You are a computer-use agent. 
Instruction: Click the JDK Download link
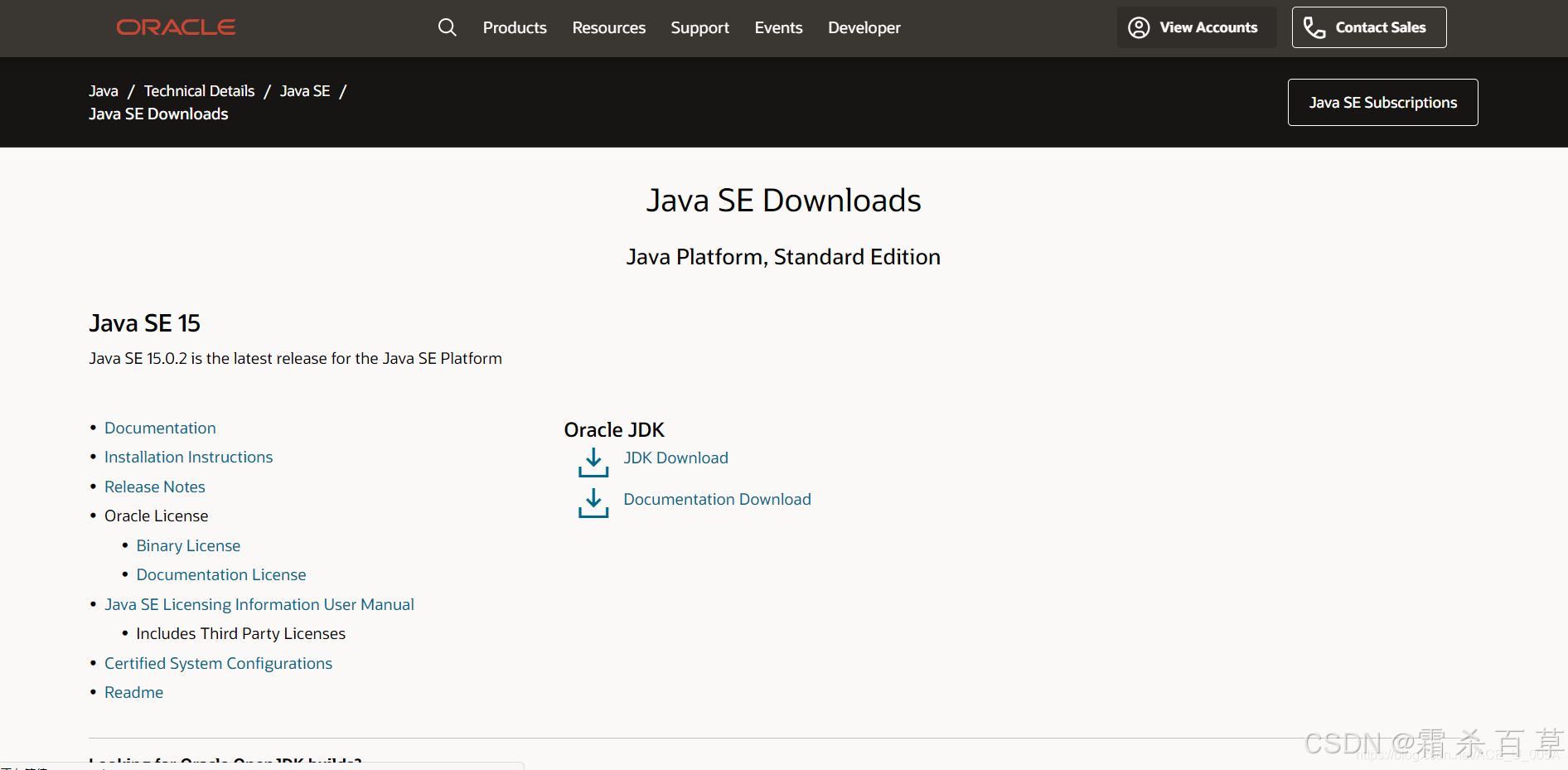(x=676, y=458)
